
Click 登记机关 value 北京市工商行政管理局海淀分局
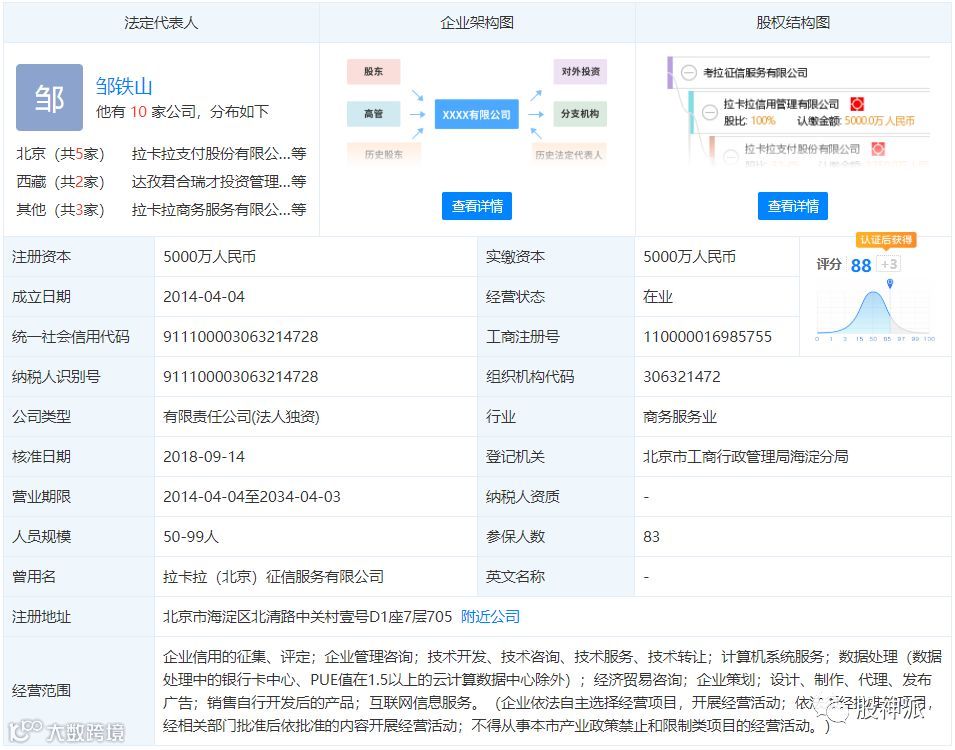tap(745, 456)
